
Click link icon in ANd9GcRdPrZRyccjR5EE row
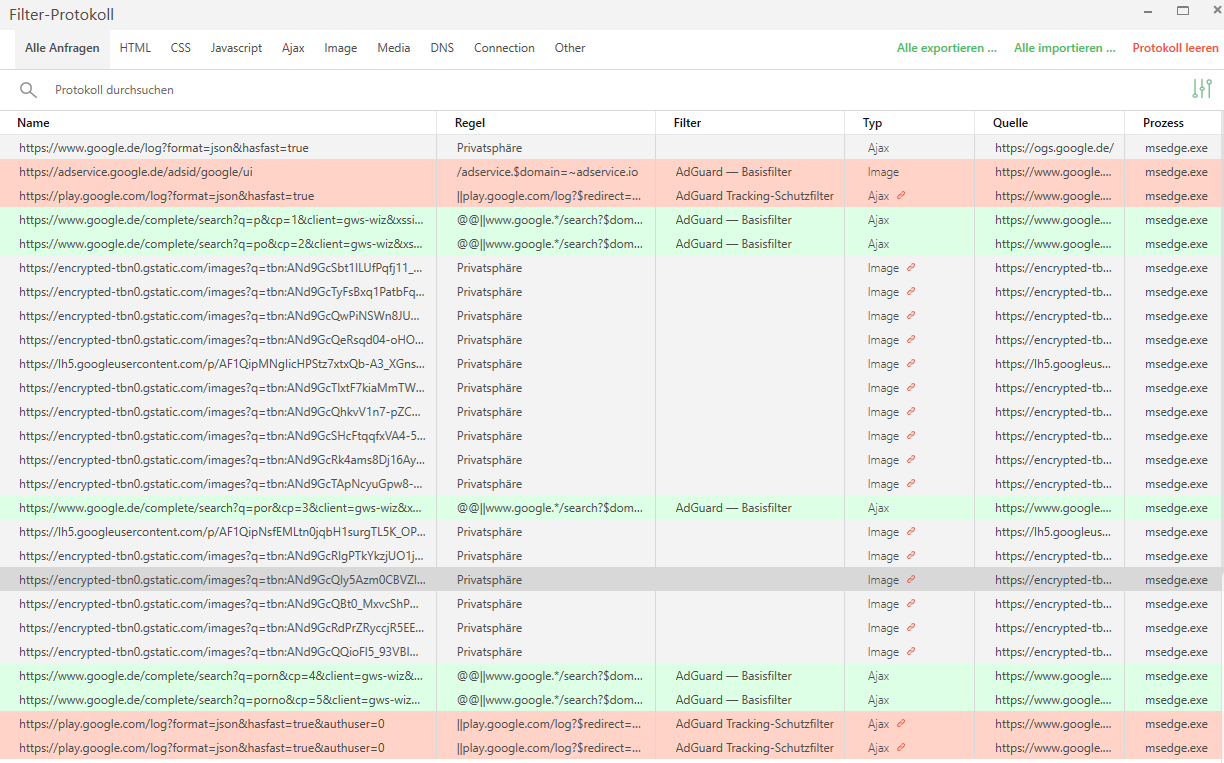point(911,628)
